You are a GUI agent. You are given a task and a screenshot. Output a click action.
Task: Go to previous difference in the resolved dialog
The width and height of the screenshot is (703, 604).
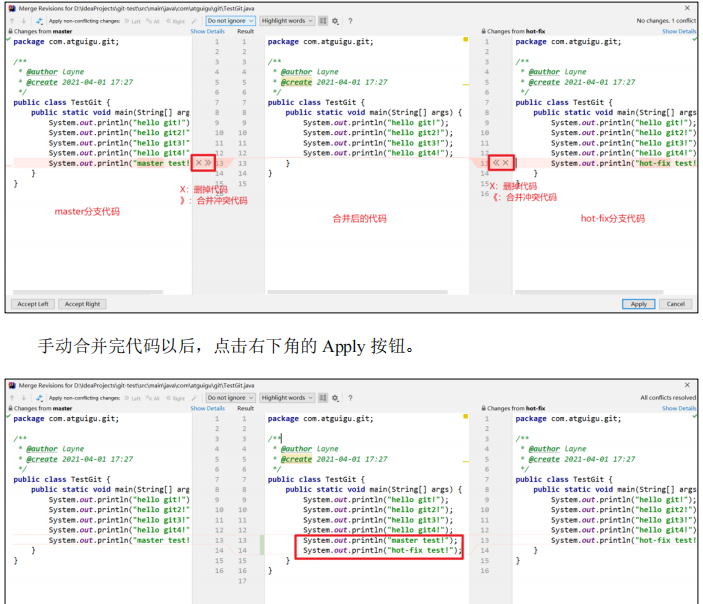[12, 398]
